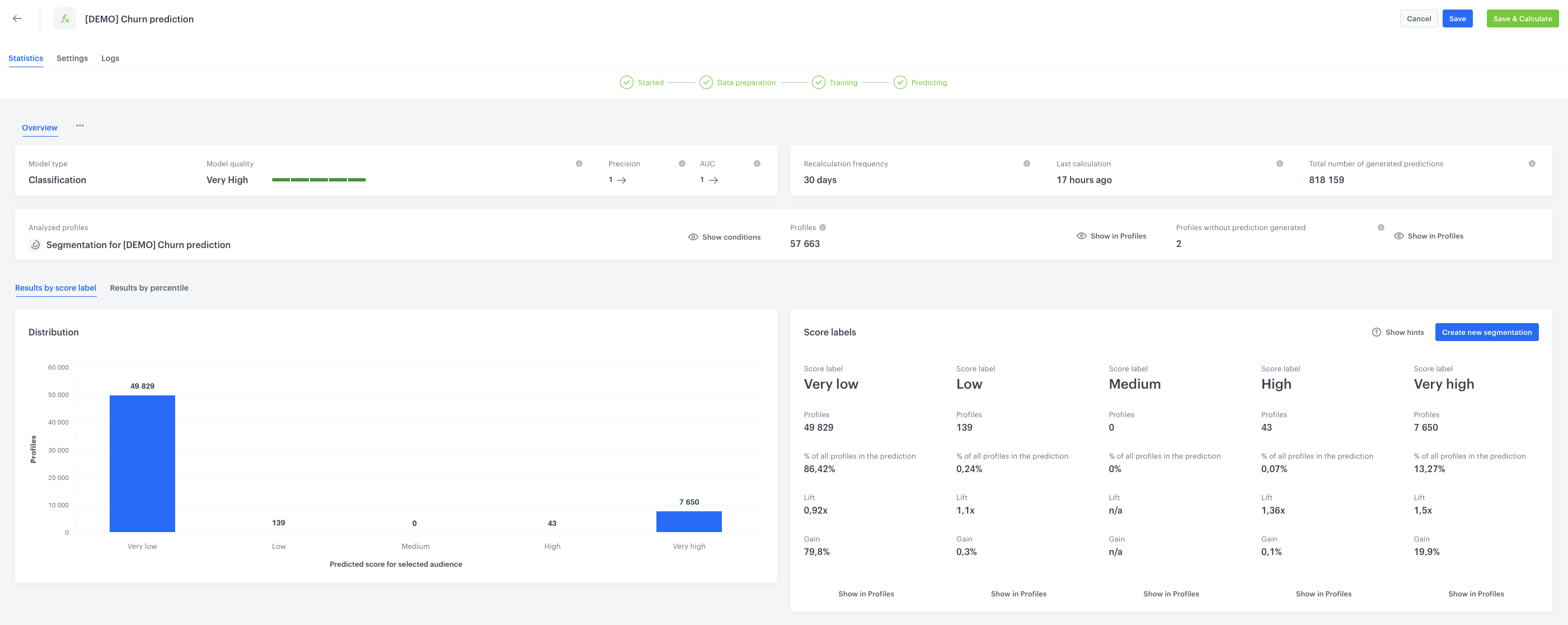Show profiles without prediction generated in Profiles
The width and height of the screenshot is (1568, 625).
click(x=1428, y=236)
